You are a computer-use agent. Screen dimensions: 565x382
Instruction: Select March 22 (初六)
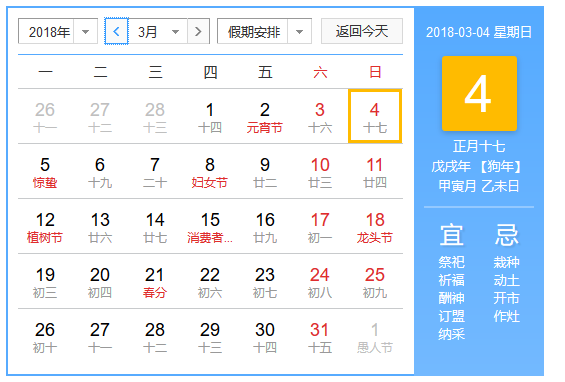point(210,282)
